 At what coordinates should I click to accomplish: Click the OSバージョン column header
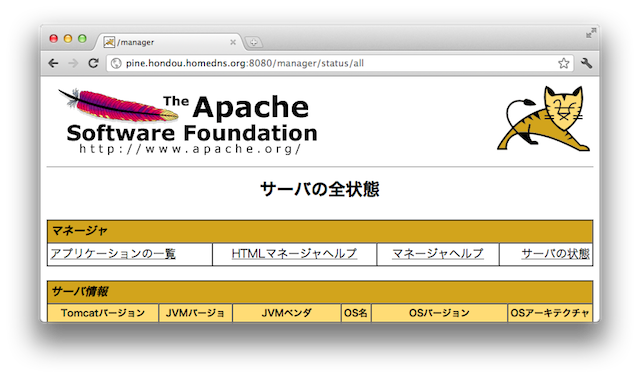pyautogui.click(x=439, y=313)
